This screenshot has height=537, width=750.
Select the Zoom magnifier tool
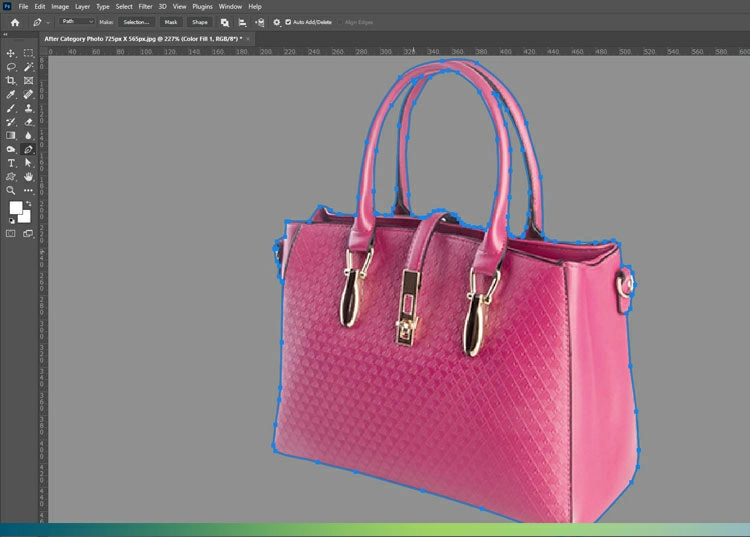click(11, 190)
